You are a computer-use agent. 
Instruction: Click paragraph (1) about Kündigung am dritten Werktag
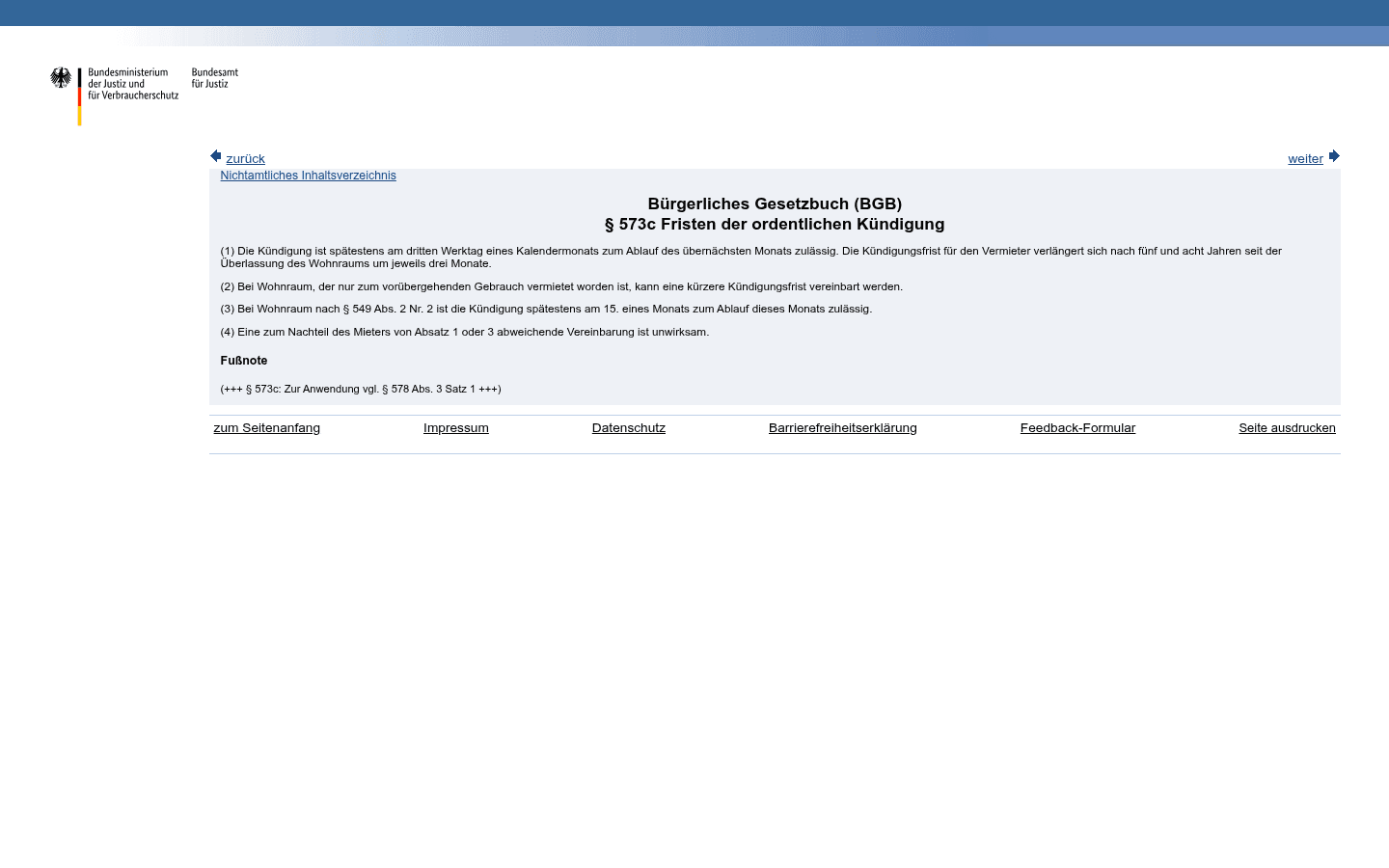tap(751, 258)
